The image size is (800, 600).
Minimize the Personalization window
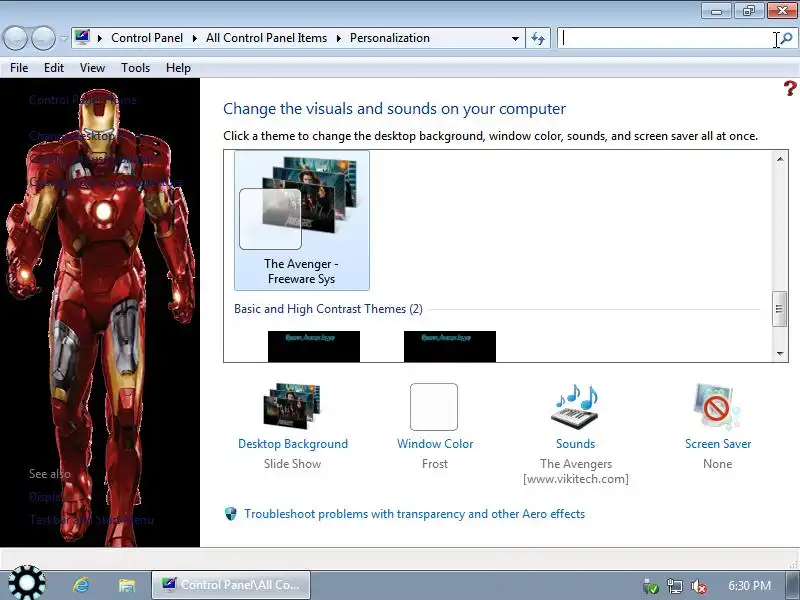(716, 10)
